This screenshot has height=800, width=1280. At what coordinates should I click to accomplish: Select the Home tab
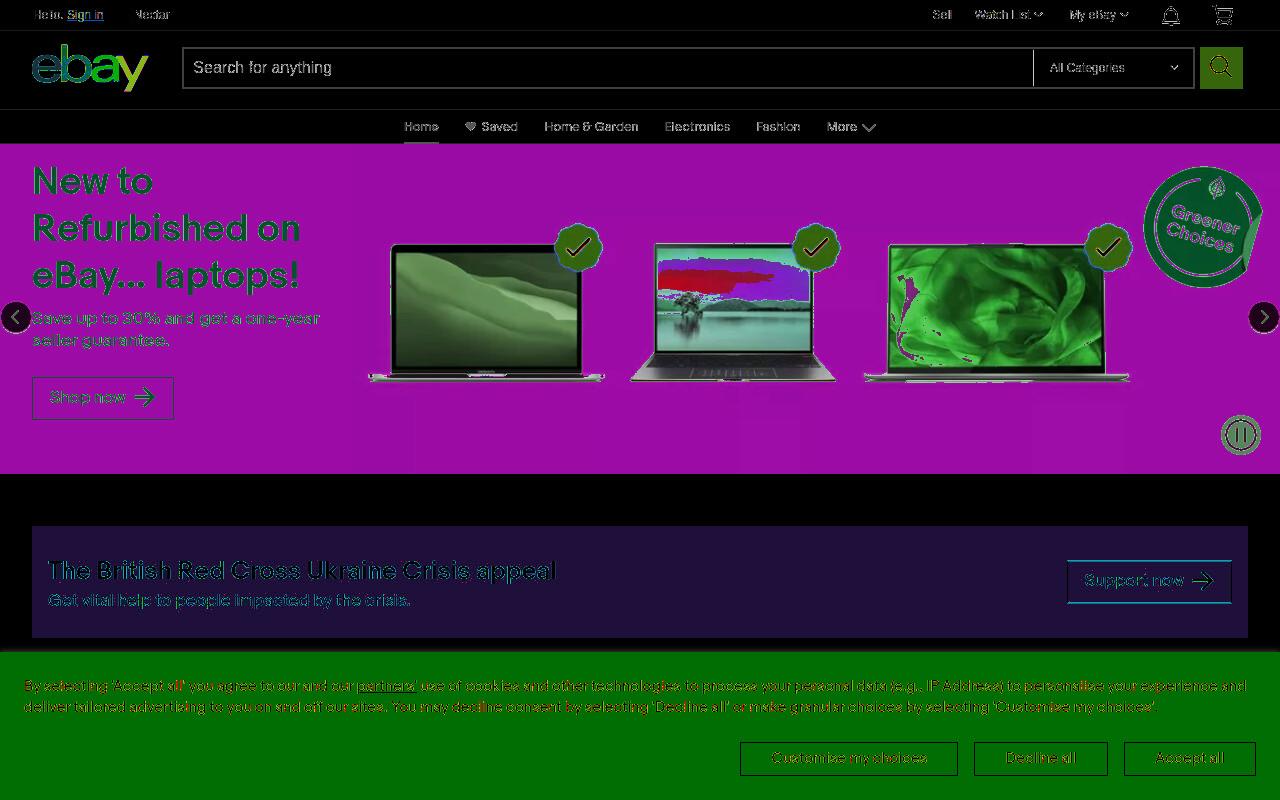coord(421,127)
